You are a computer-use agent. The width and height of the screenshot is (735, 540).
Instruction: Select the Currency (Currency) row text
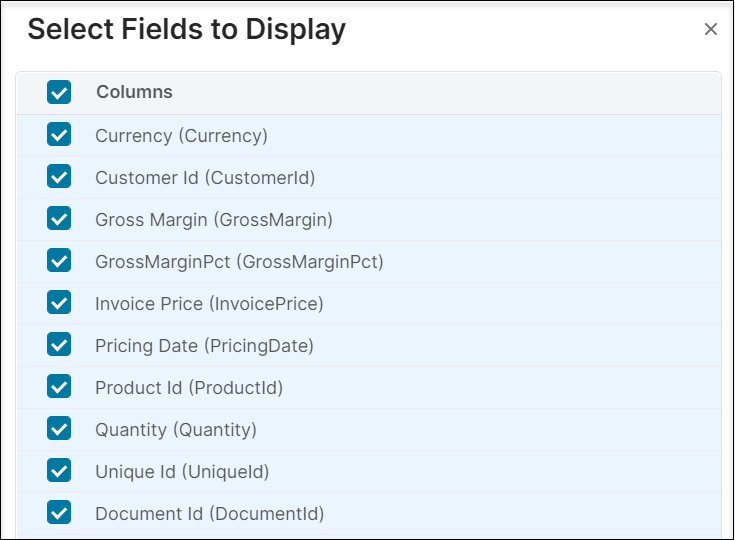[x=181, y=135]
